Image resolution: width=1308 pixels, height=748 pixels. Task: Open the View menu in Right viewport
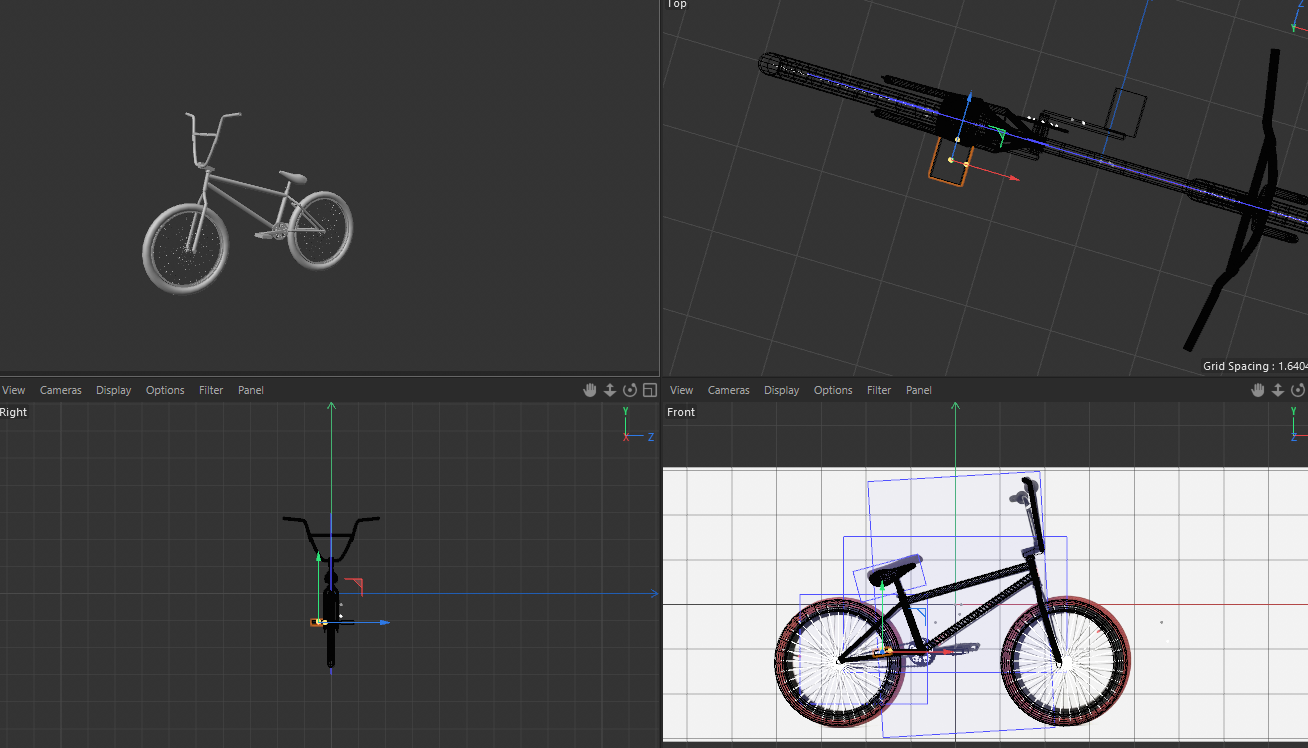click(x=14, y=390)
